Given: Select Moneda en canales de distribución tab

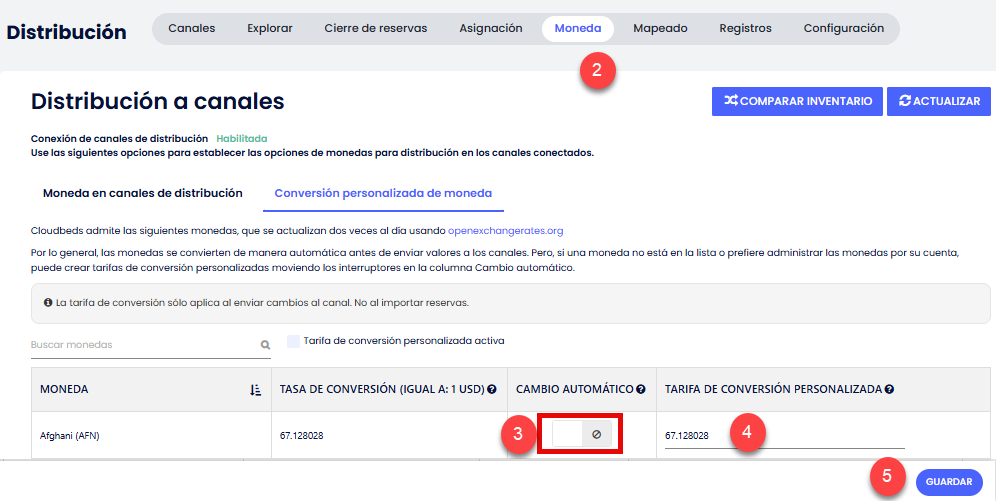Looking at the screenshot, I should (142, 193).
